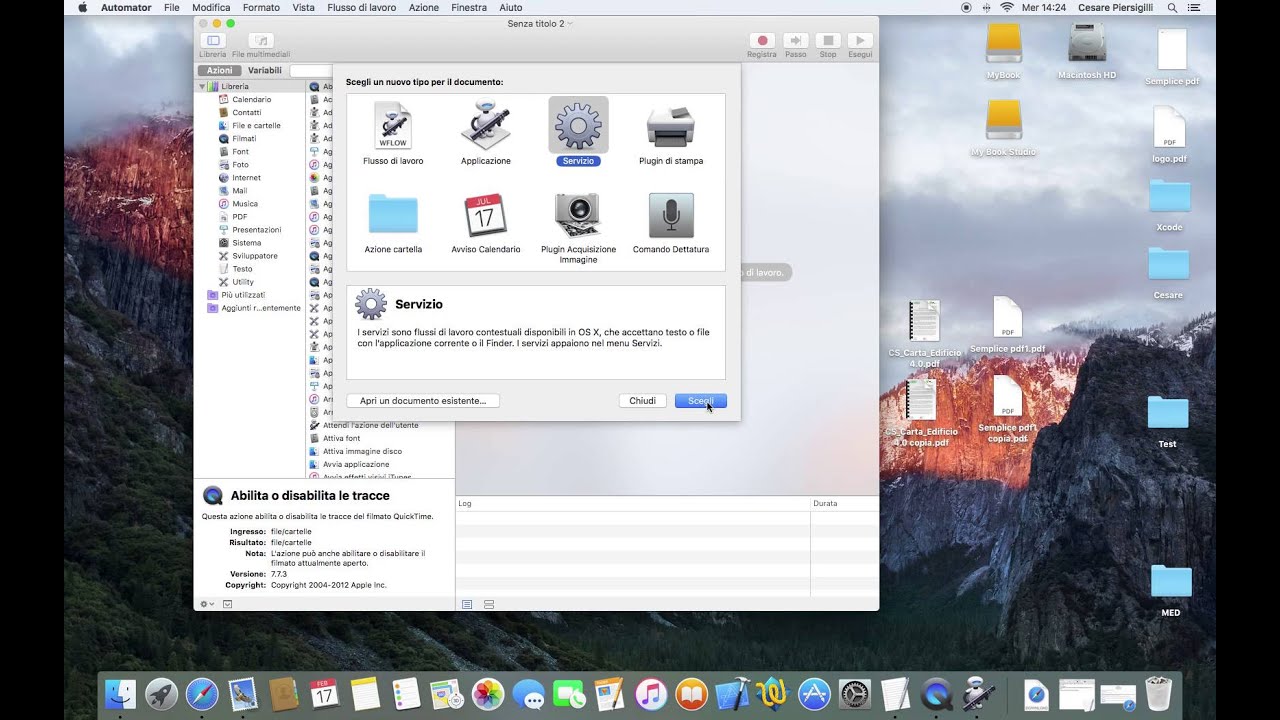Click the Libreria toolbar button
1280x720 pixels.
pos(213,44)
